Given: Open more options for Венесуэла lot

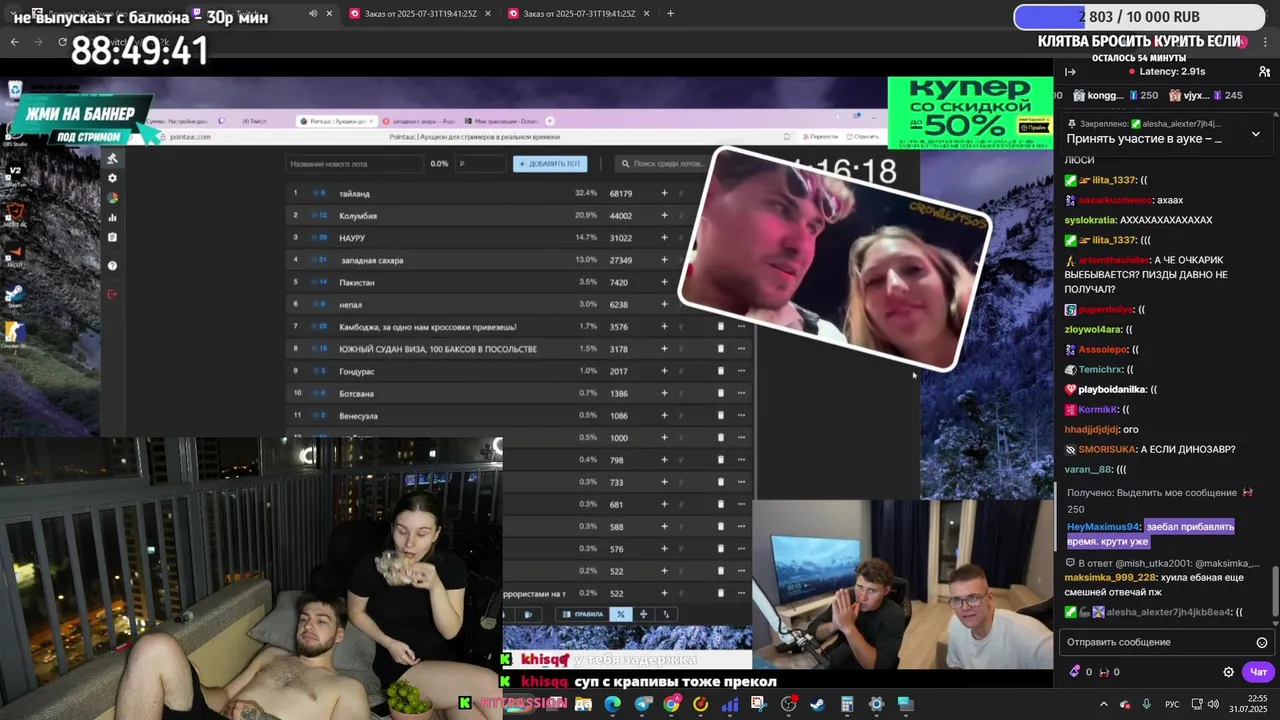Looking at the screenshot, I should click(x=741, y=415).
